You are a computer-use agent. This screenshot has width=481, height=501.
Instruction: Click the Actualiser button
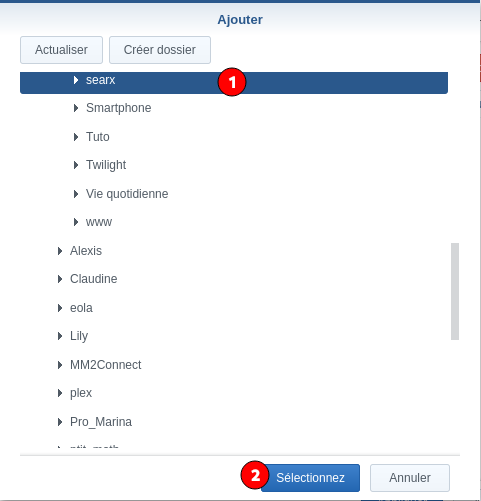[x=61, y=50]
